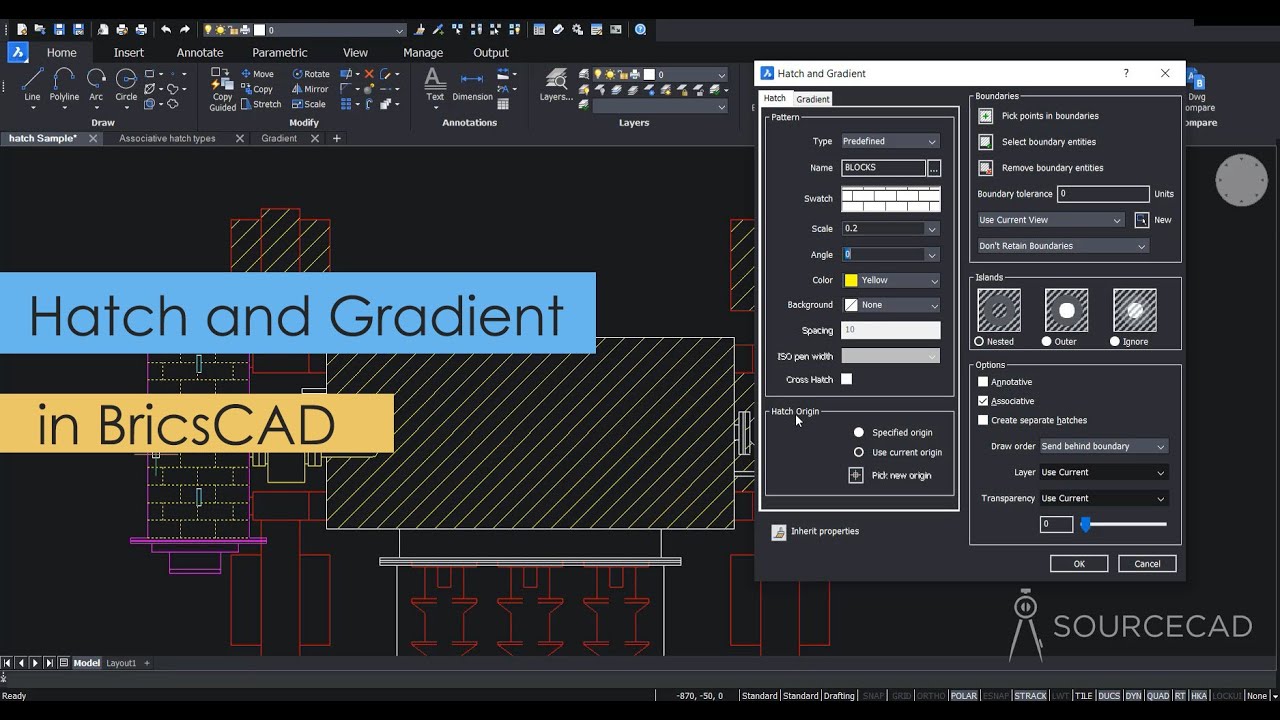The width and height of the screenshot is (1280, 720).
Task: Enable Create separate hatches checkbox
Action: pos(983,420)
